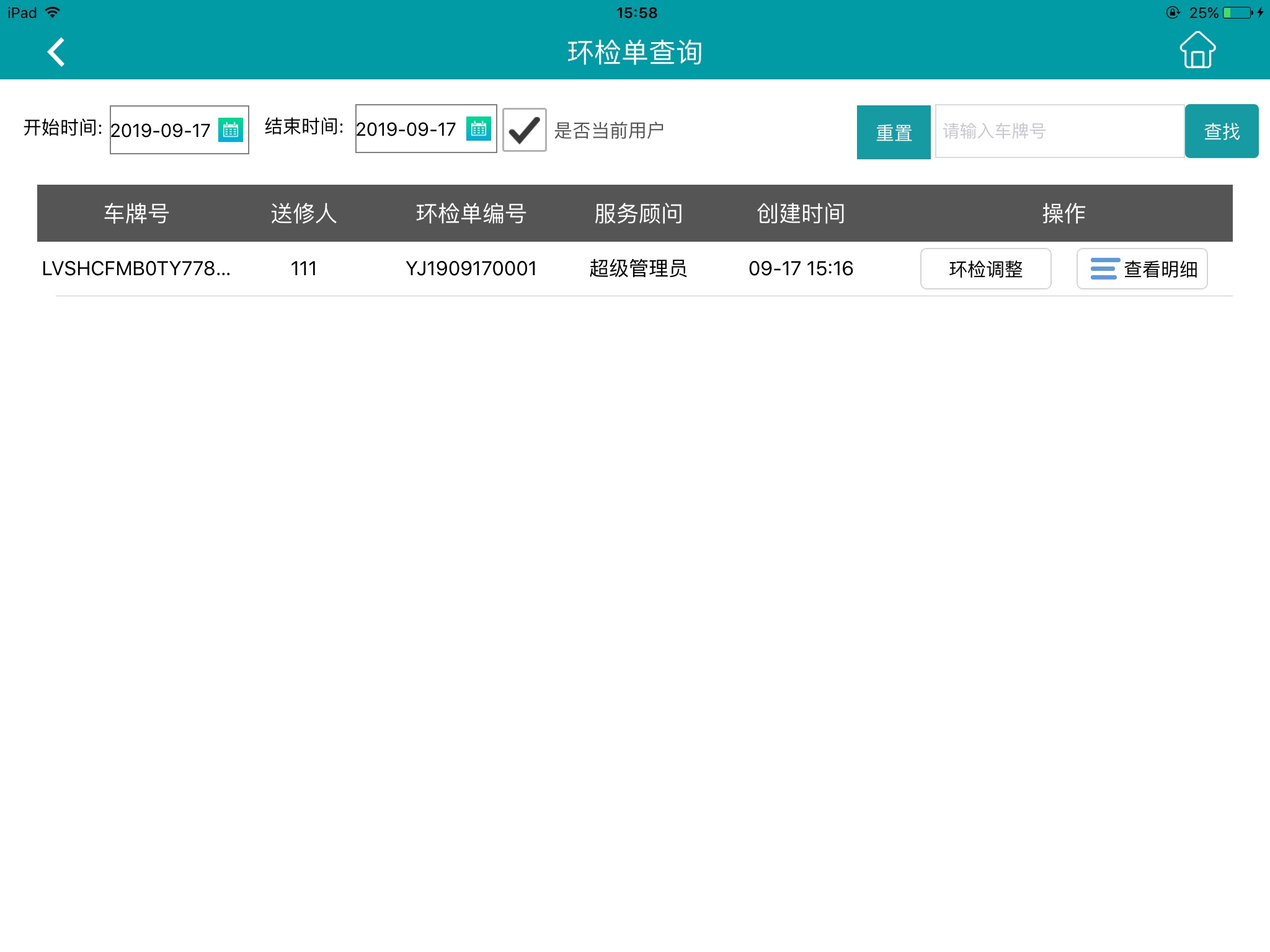Tap the rotation lock status icon
This screenshot has width=1270, height=952.
coord(1173,12)
